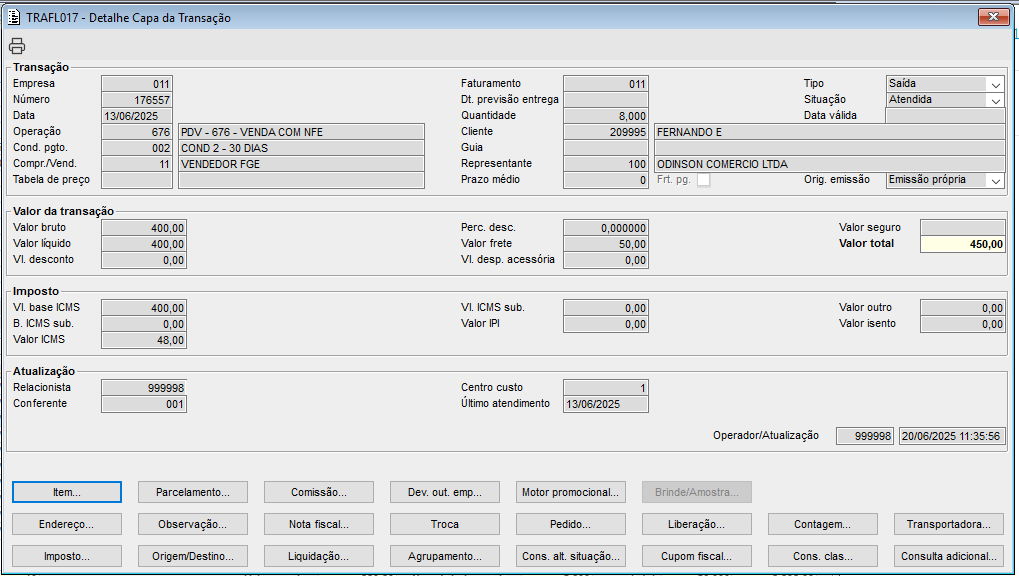Click the Cliente code field 209995
Screen dimensions: 1019x576
pyautogui.click(x=606, y=132)
